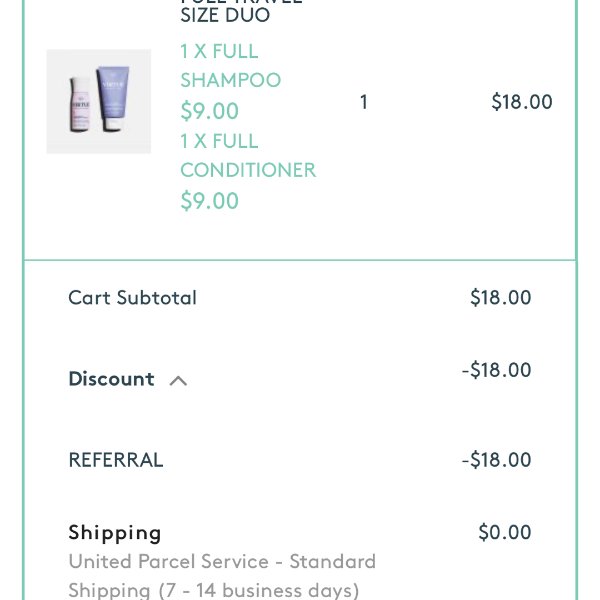Screen dimensions: 600x600
Task: Click the shampoo price $9.00
Action: [x=209, y=111]
